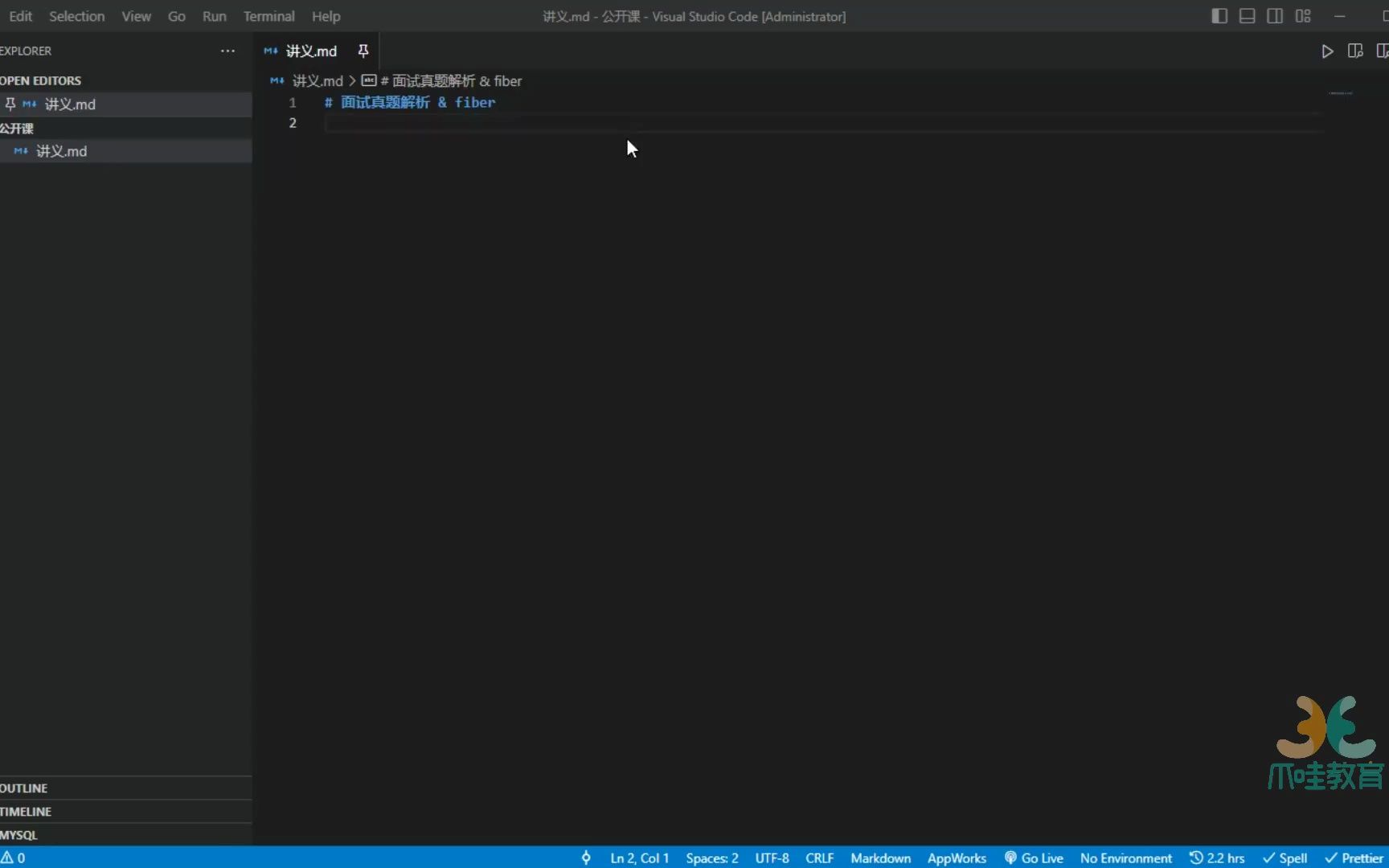The width and height of the screenshot is (1389, 868).
Task: Expand the OUTLINE section
Action: tap(126, 788)
